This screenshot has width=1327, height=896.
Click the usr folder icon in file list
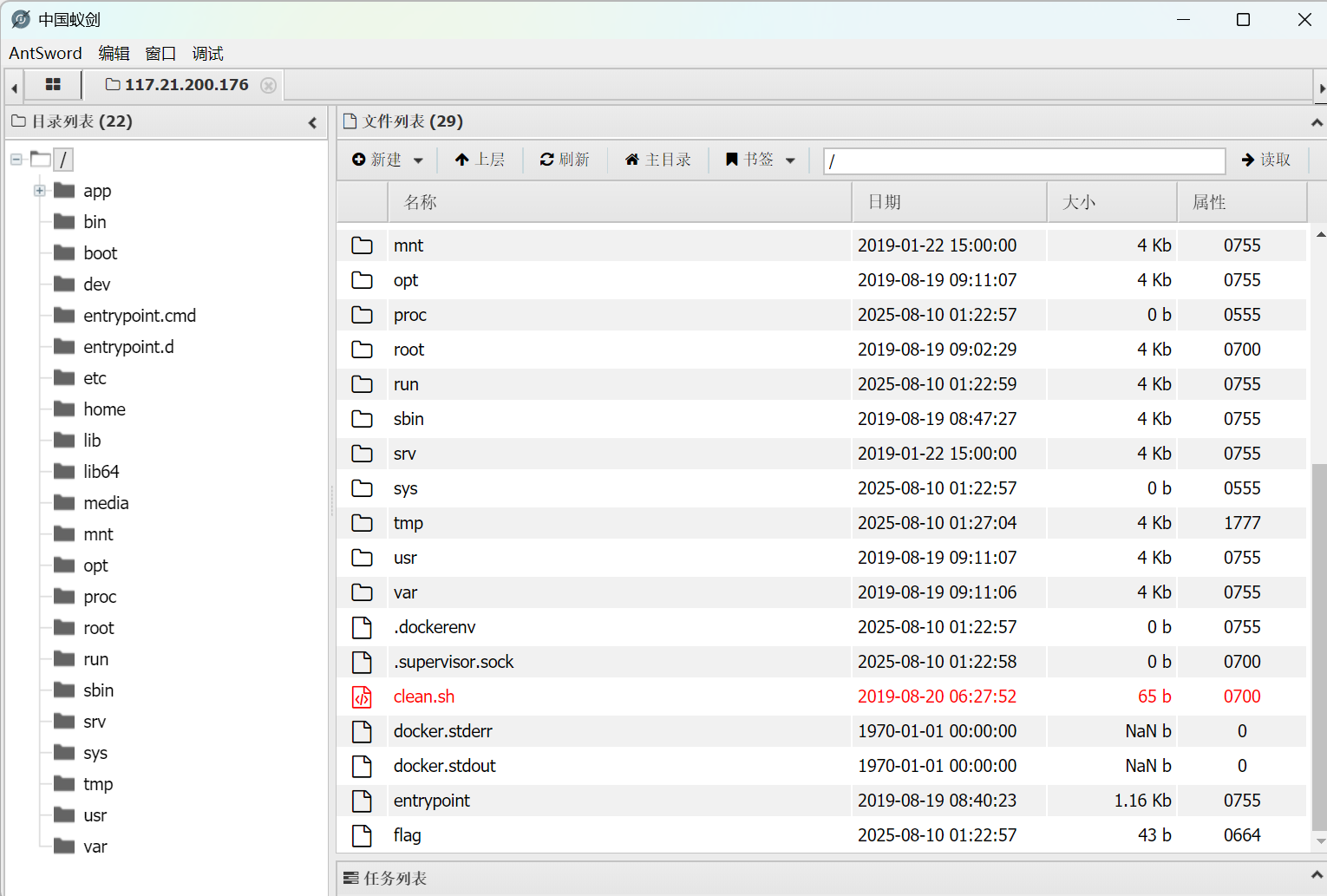click(362, 558)
